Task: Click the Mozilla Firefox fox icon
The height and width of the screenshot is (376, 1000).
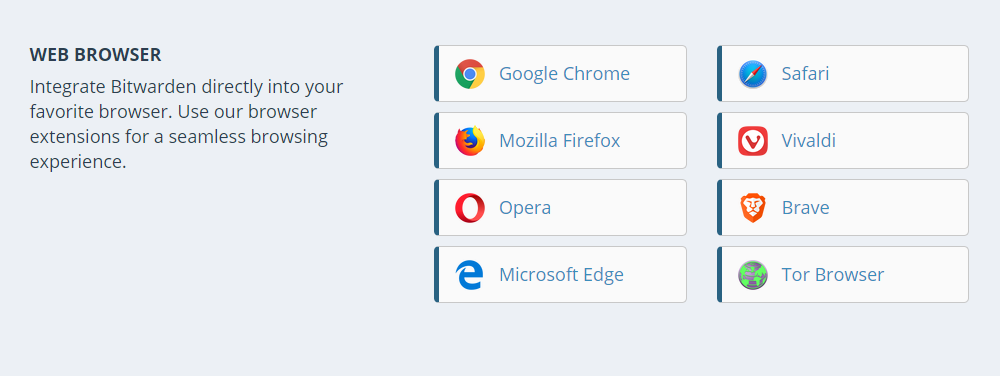Action: 470,141
